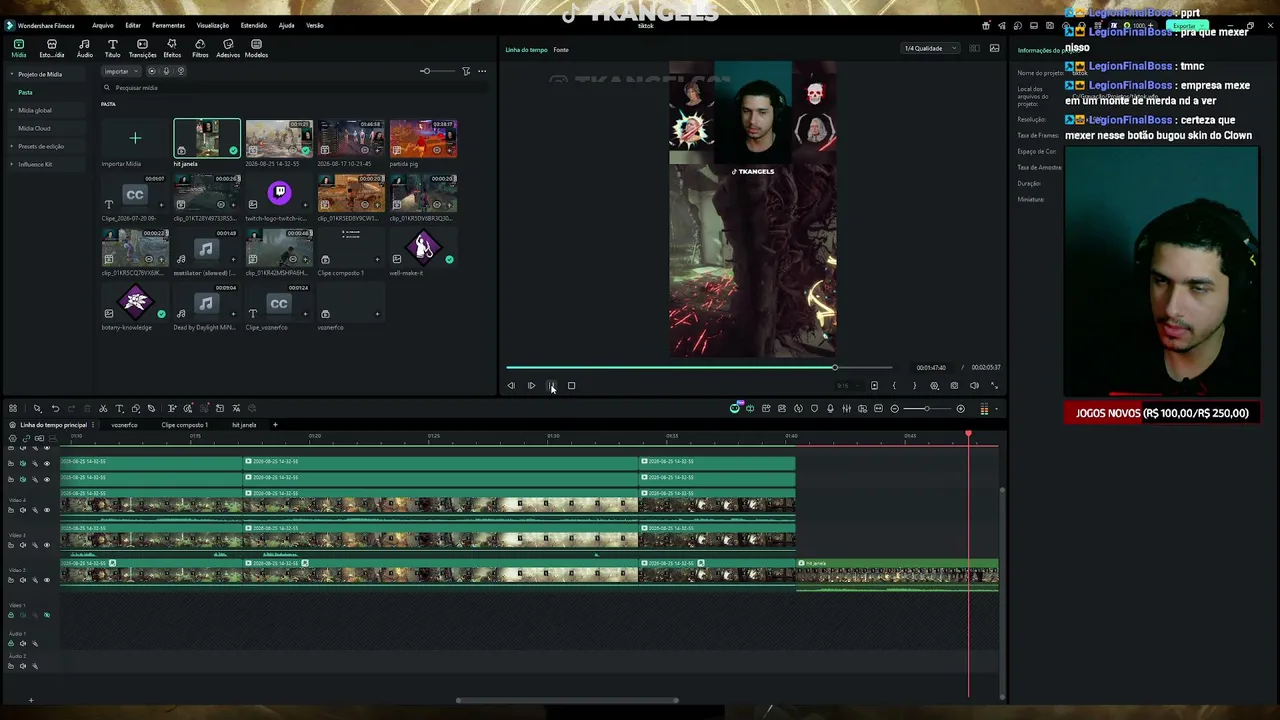Image resolution: width=1280 pixels, height=720 pixels.
Task: Click the mark-out right brace icon
Action: tap(914, 386)
